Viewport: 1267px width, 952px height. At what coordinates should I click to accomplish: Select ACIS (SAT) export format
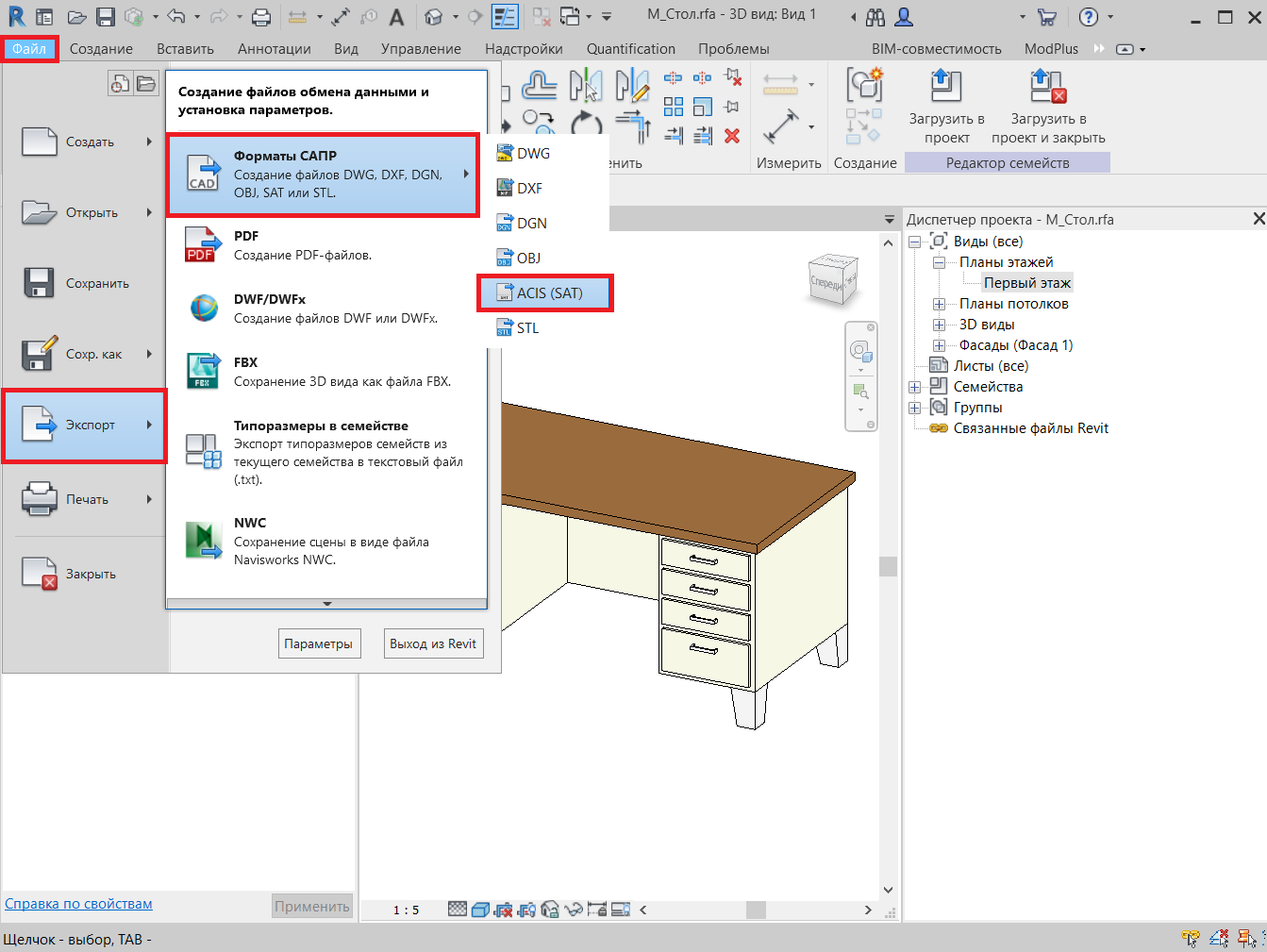click(x=547, y=293)
